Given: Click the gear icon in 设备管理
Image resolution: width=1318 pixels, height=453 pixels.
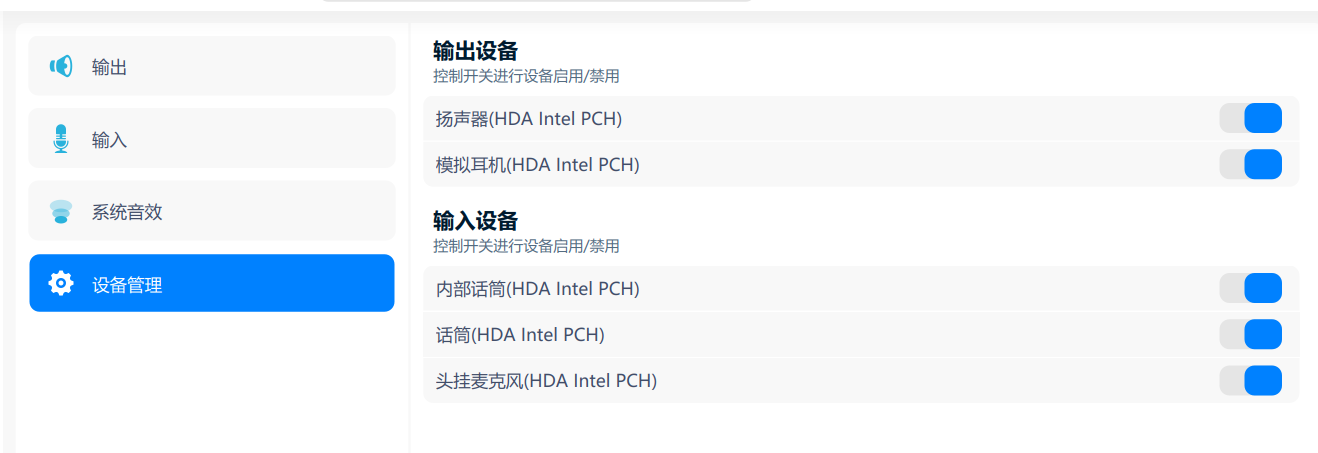Looking at the screenshot, I should point(61,284).
